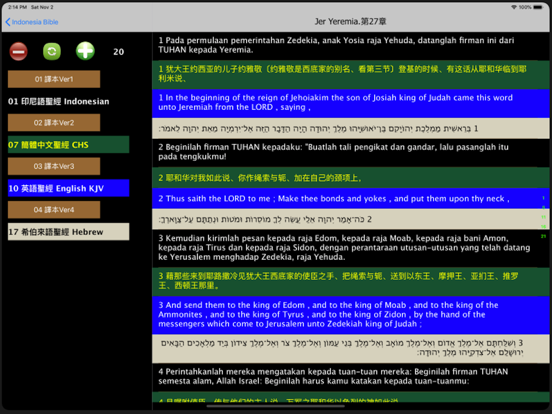Select Hebrew verse 2 row
Viewport: 552px width, 414px height.
pos(350,219)
